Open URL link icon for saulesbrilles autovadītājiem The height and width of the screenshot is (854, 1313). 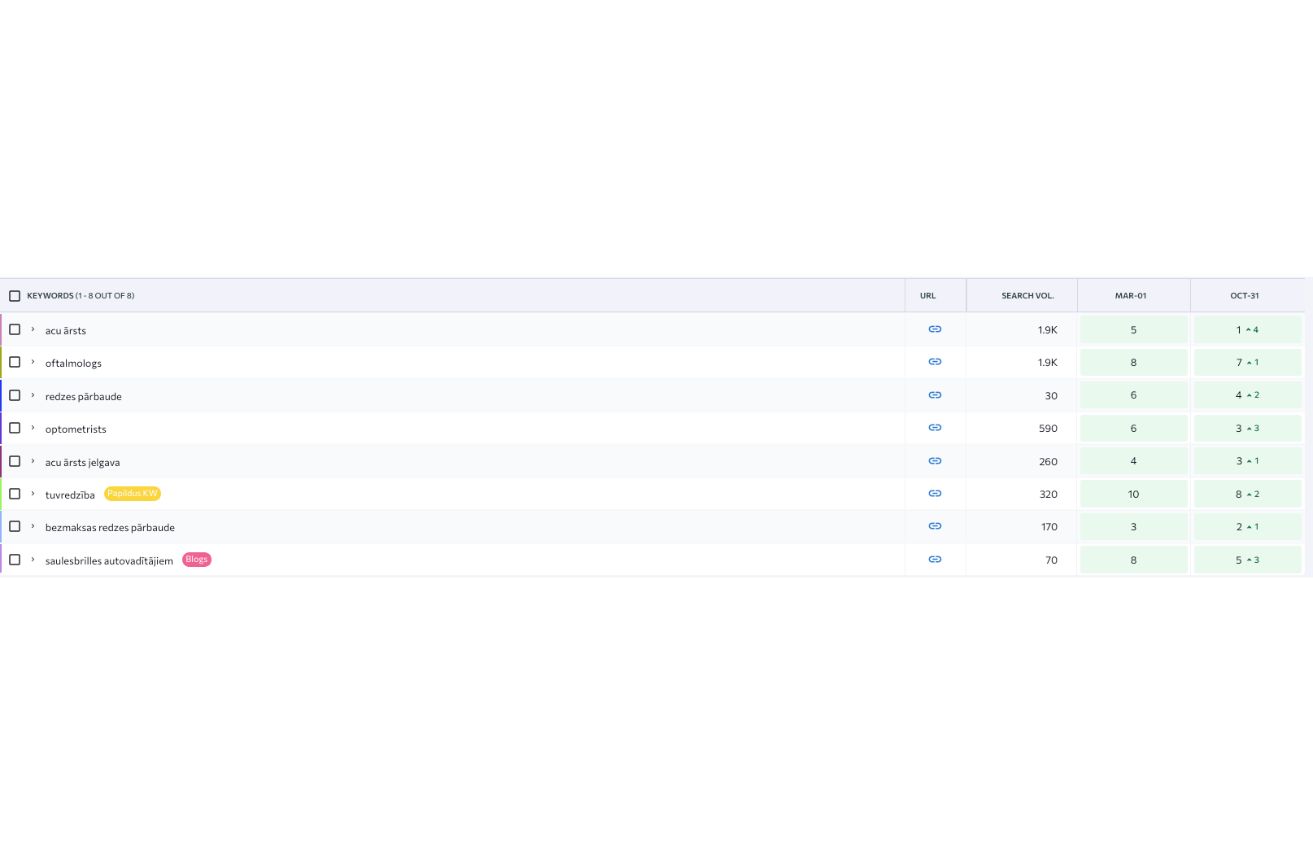click(935, 559)
